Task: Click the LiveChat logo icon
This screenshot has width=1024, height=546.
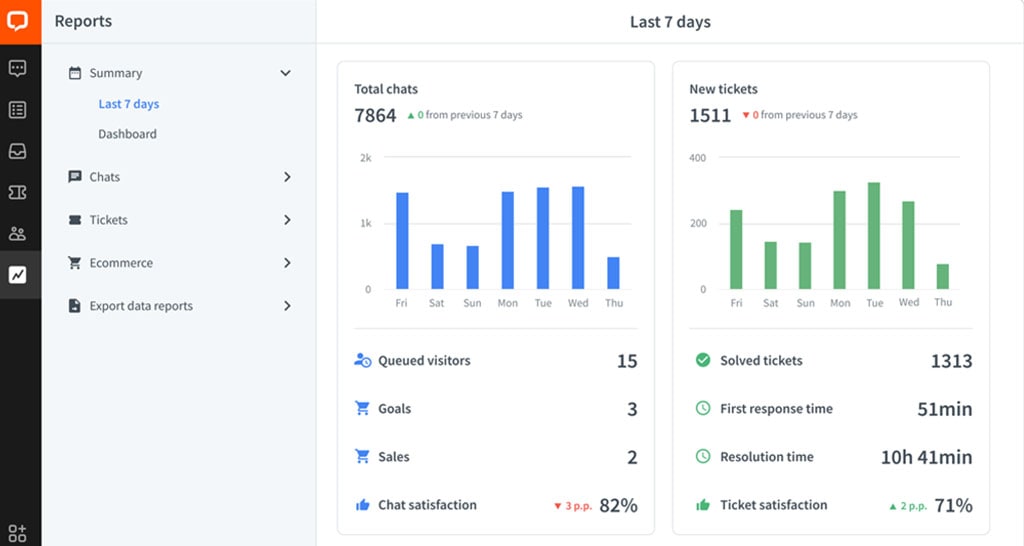Action: pyautogui.click(x=20, y=21)
